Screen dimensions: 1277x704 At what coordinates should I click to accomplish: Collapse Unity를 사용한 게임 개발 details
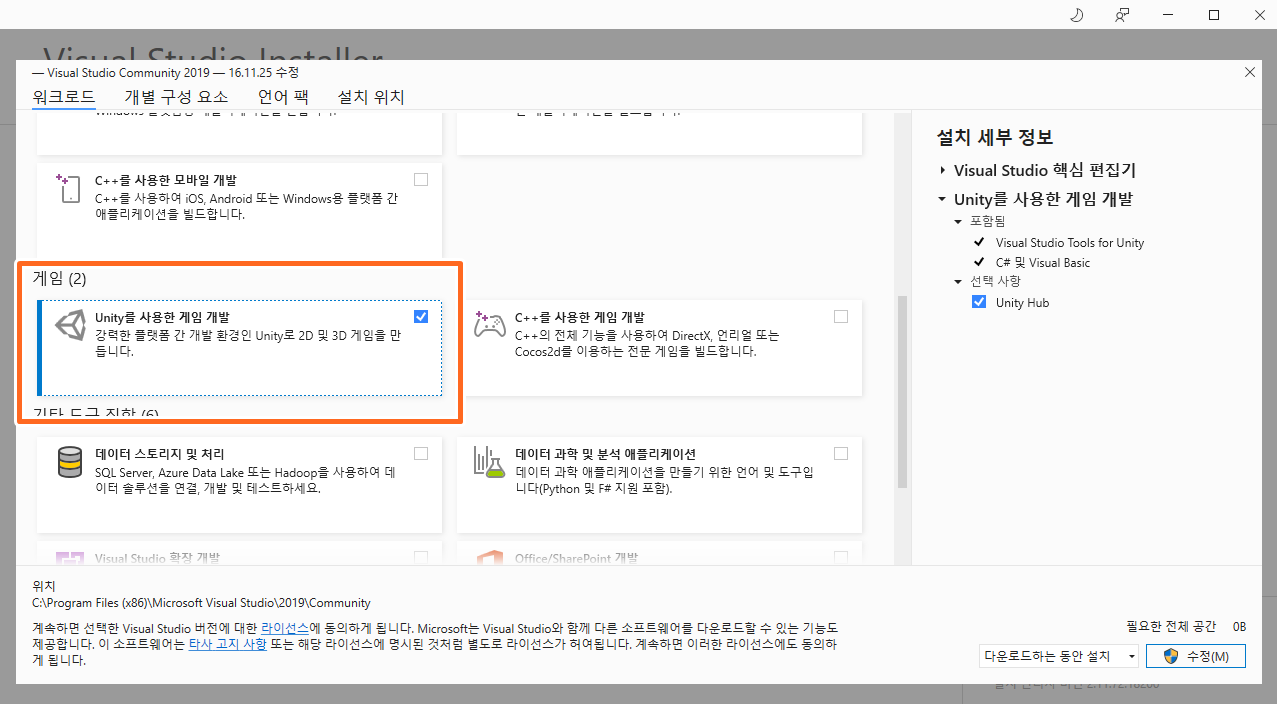click(942, 199)
